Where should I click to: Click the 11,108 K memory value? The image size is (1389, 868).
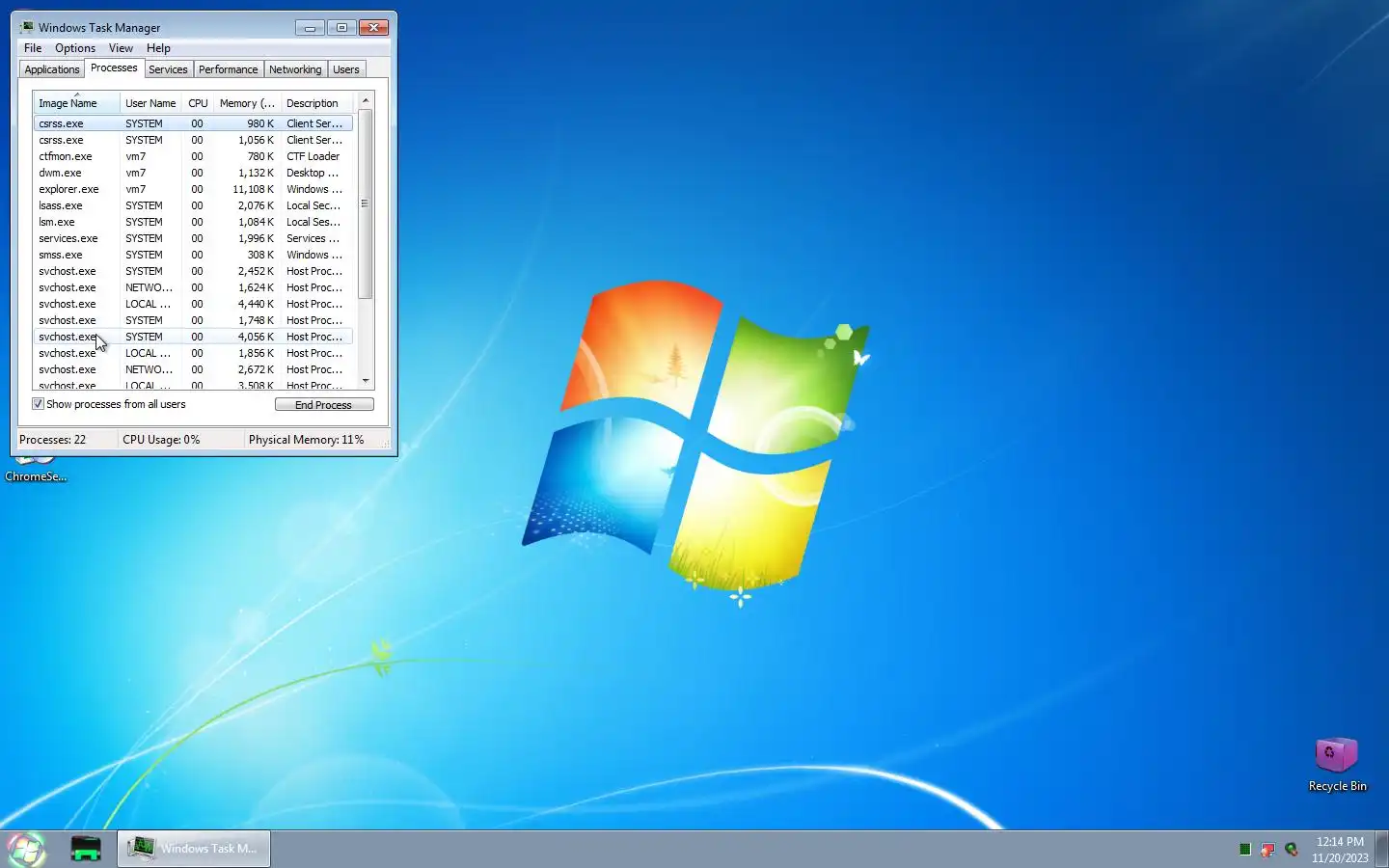(x=253, y=189)
